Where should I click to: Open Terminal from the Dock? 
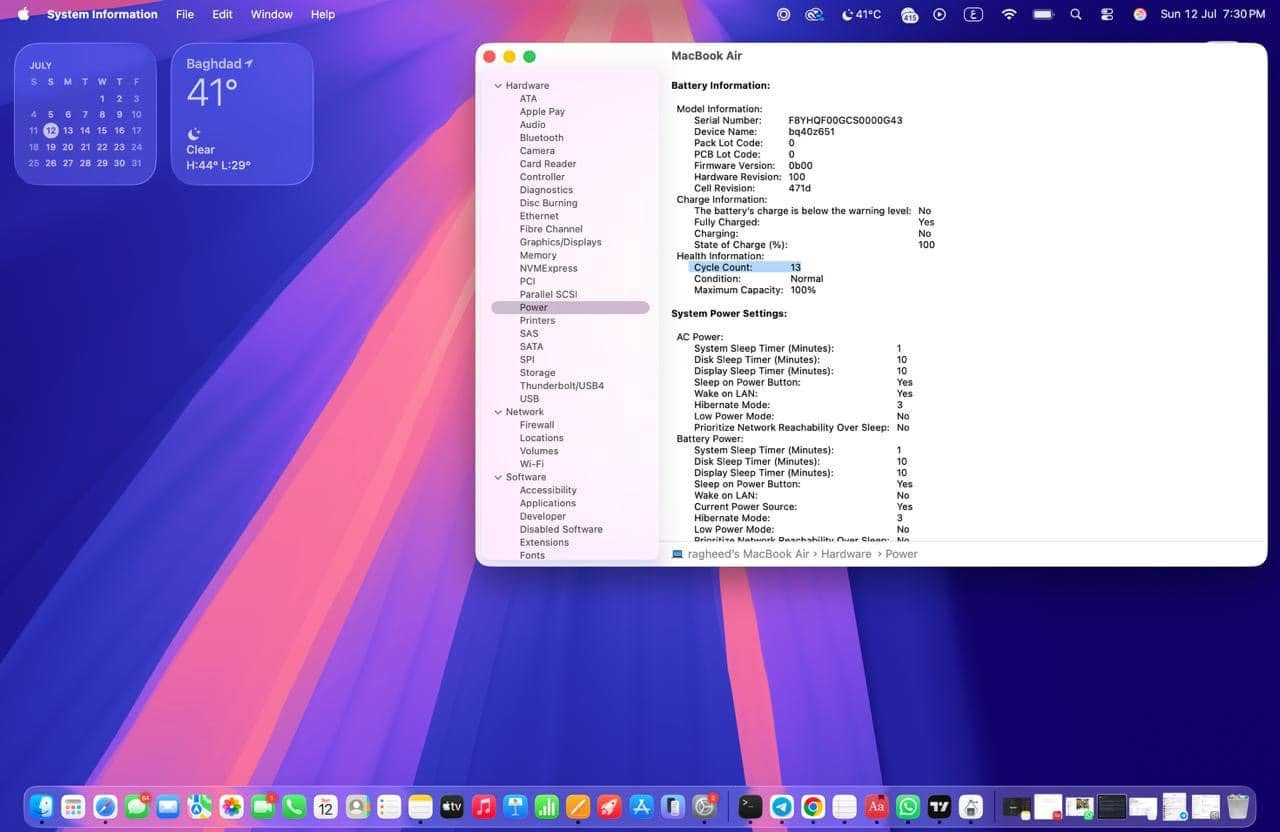click(x=750, y=806)
